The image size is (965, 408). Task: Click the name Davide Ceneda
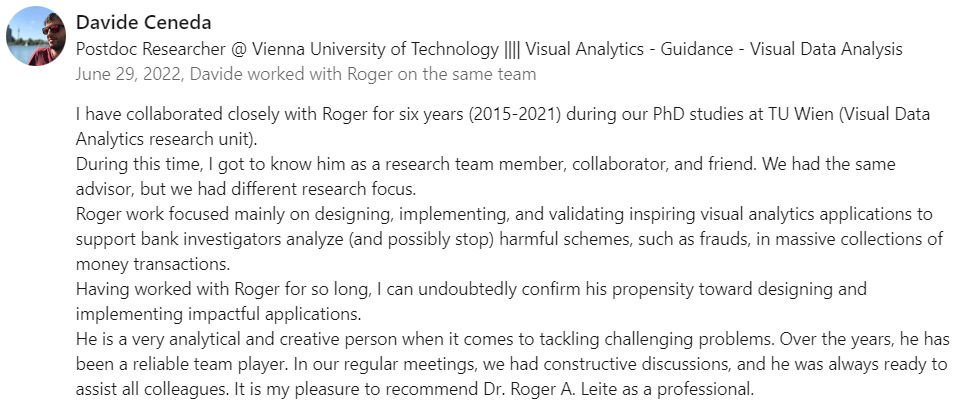143,23
